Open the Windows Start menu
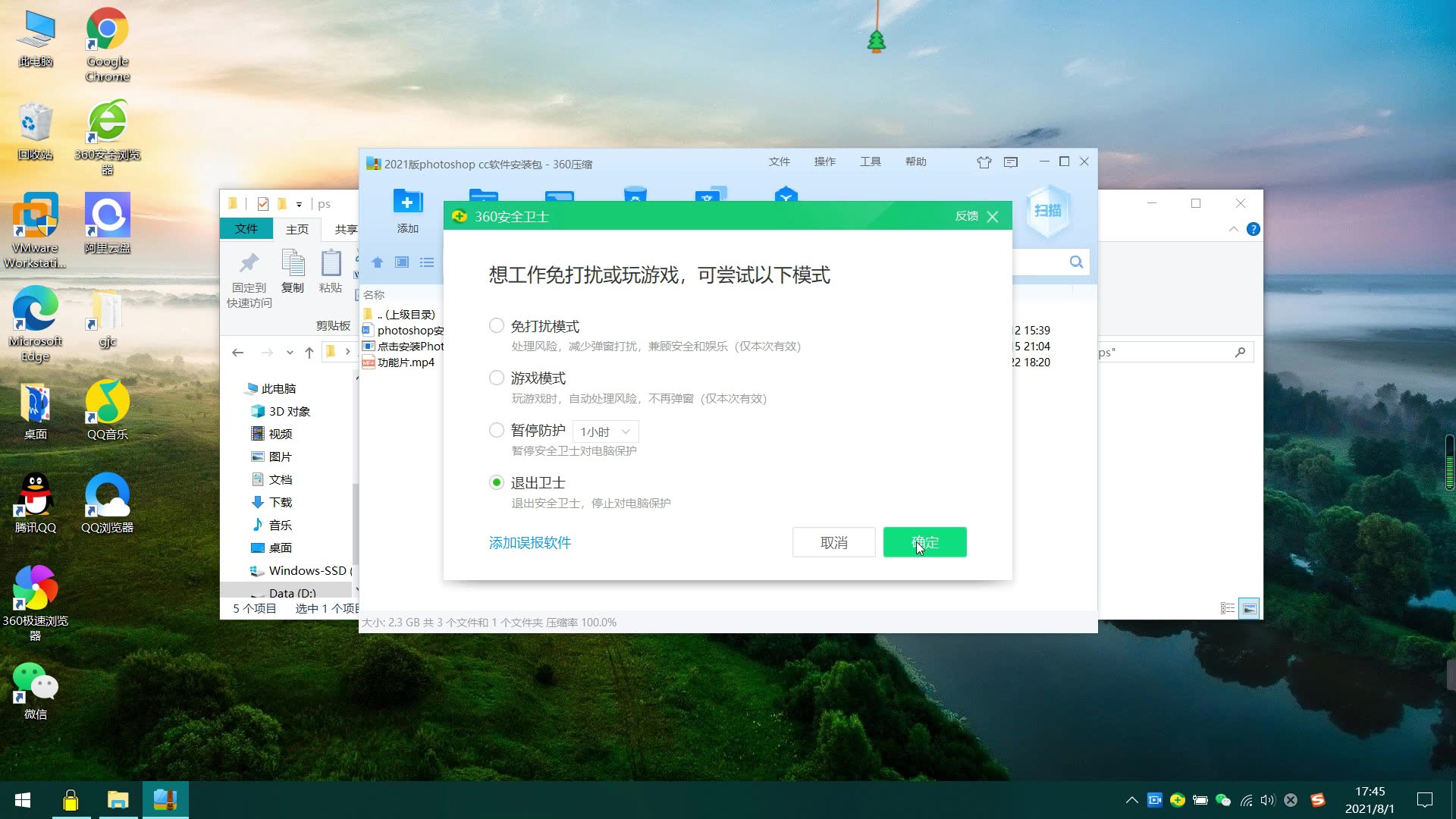This screenshot has height=819, width=1456. 23,800
